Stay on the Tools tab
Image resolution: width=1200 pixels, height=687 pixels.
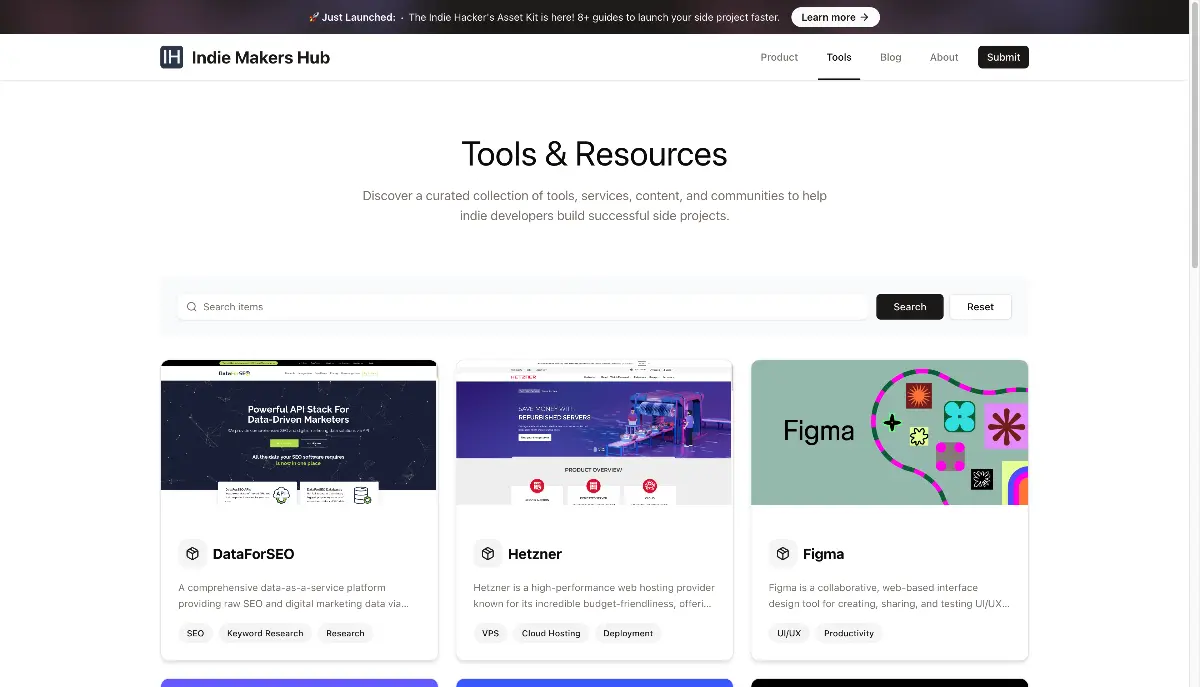[838, 57]
